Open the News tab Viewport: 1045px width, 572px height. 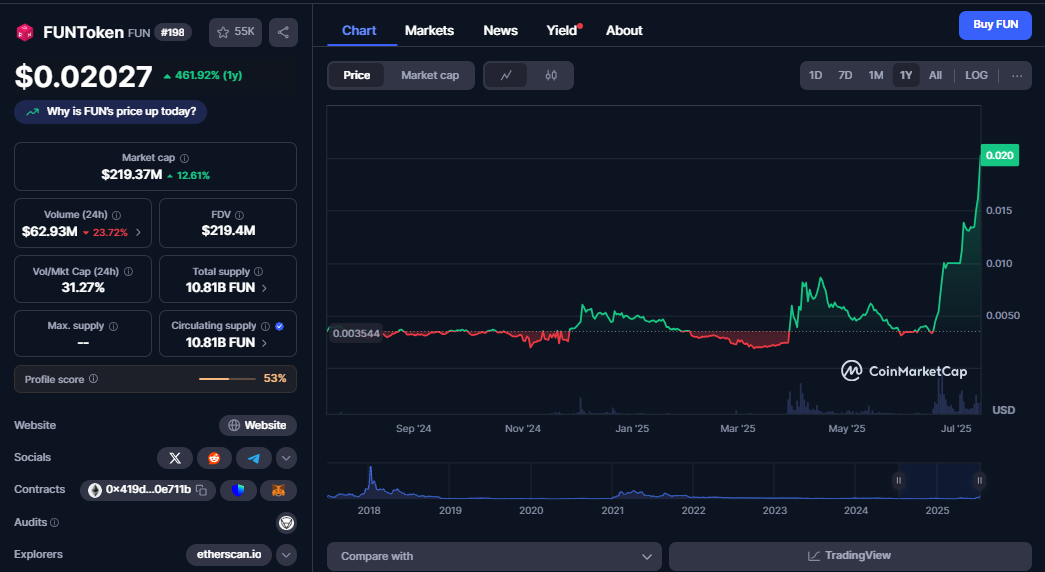[x=500, y=30]
